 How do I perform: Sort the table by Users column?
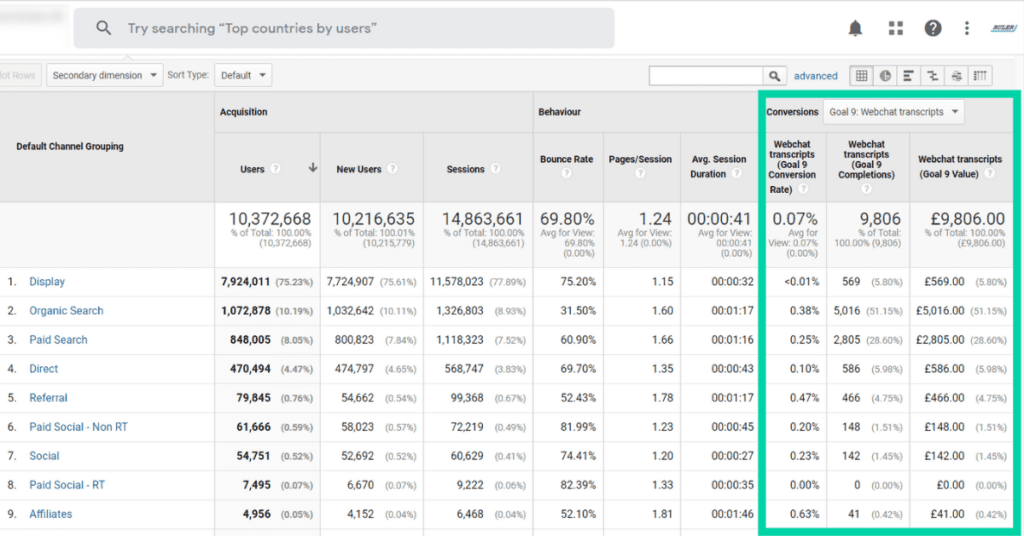click(253, 169)
